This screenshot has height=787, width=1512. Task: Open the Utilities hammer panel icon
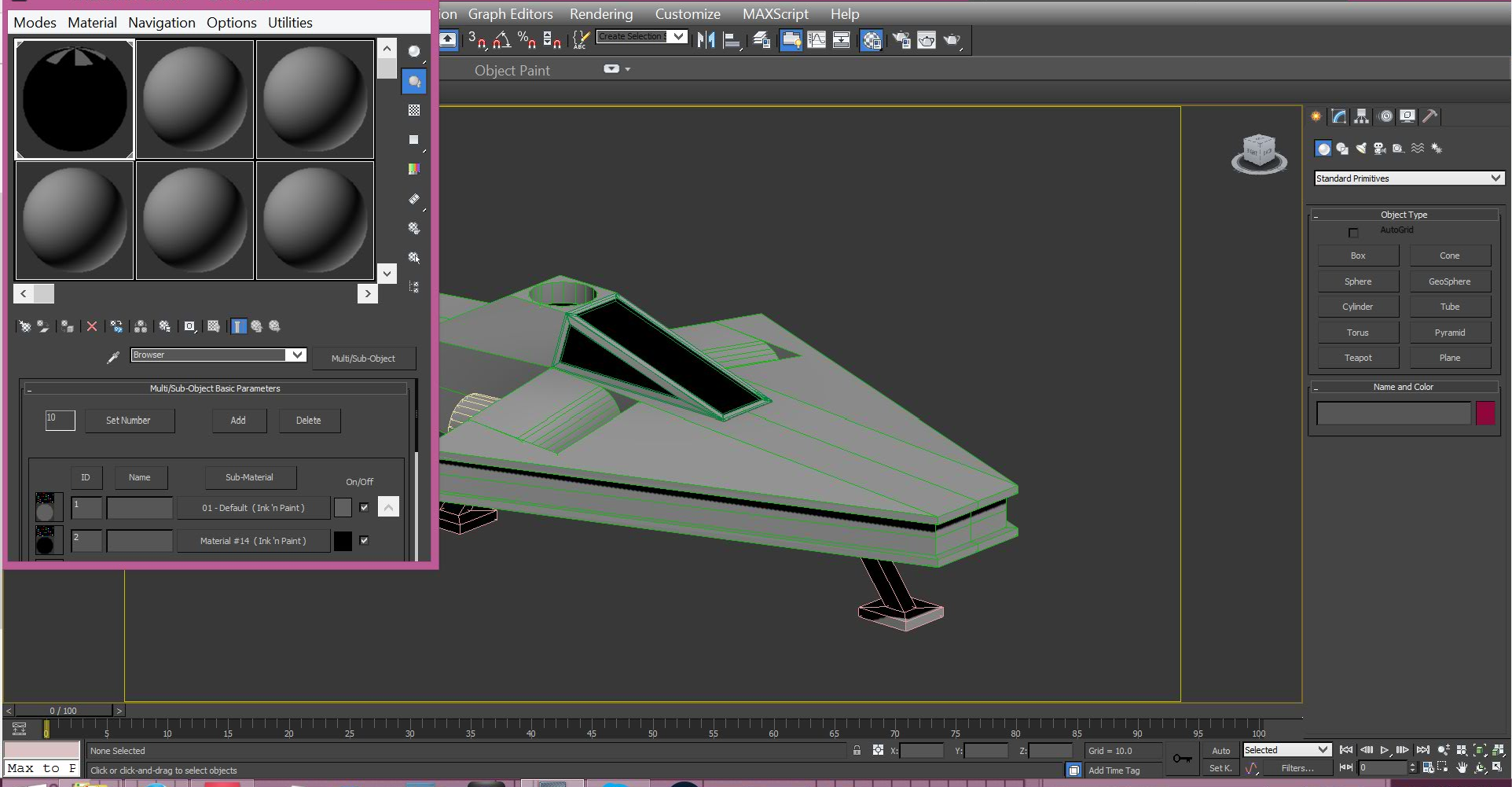pos(1430,116)
